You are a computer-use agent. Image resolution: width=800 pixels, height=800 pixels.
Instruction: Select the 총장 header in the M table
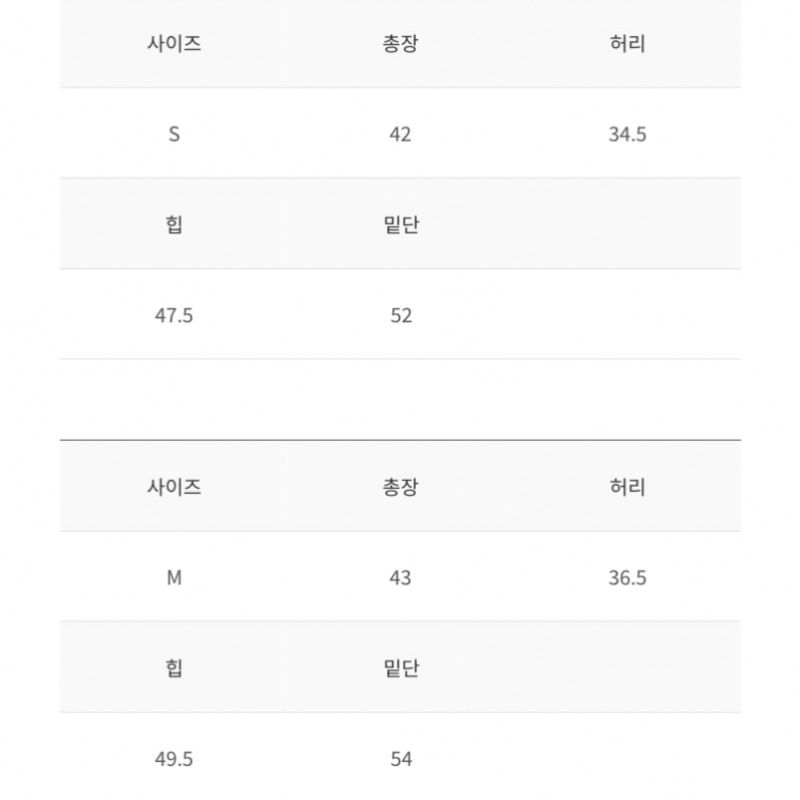coord(401,487)
